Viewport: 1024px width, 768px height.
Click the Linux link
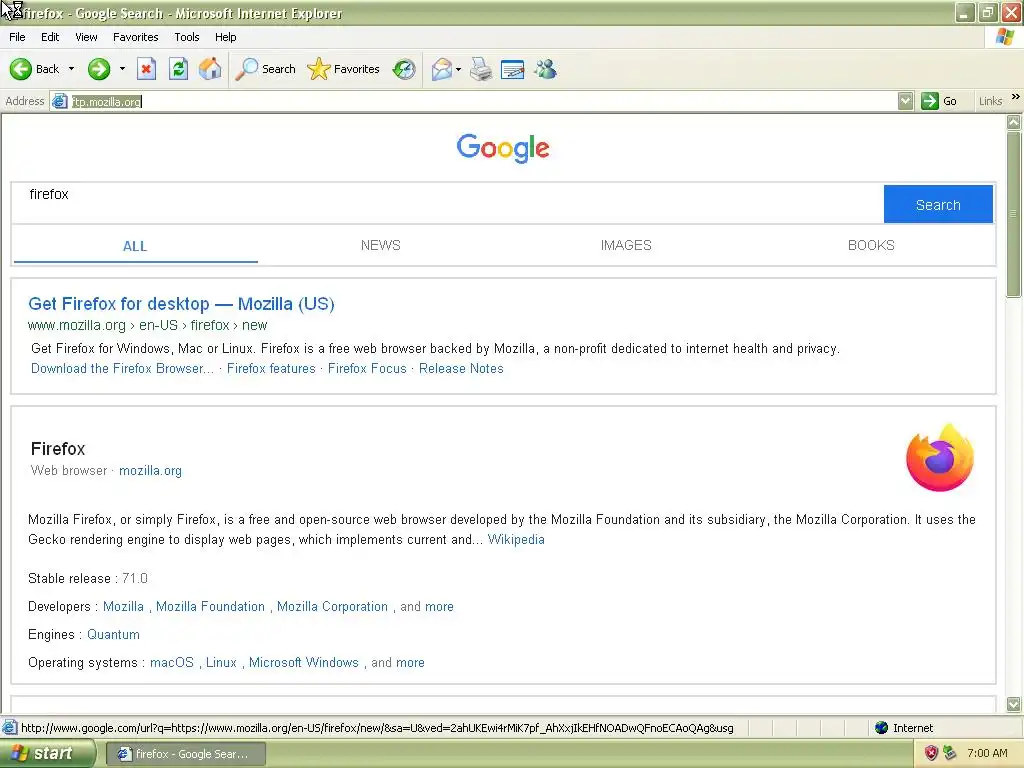221,663
